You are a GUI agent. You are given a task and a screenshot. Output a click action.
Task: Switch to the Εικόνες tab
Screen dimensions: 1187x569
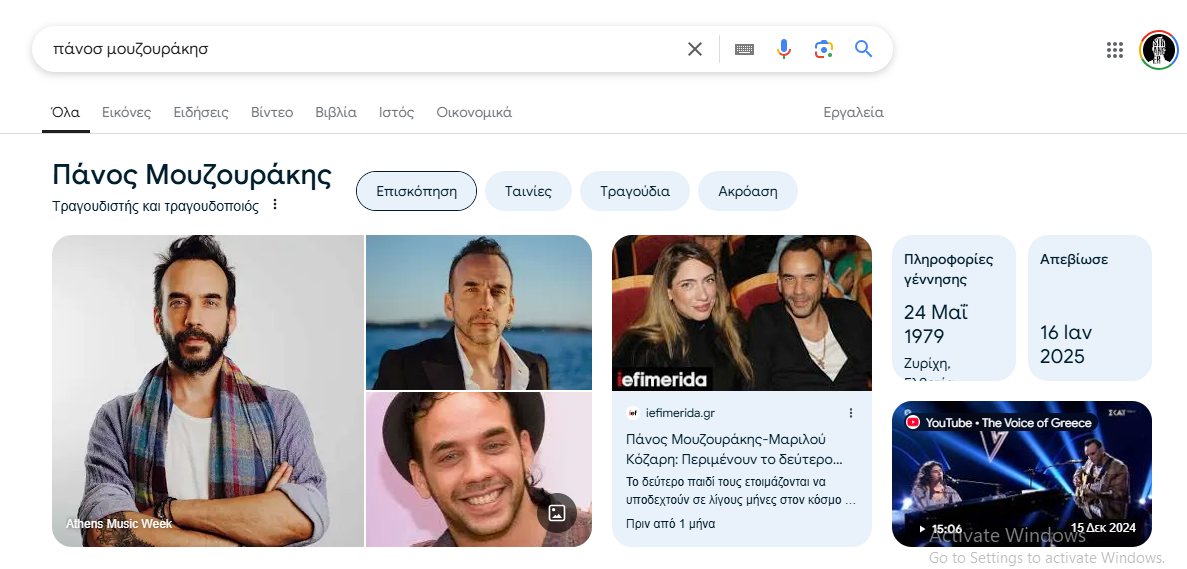pyautogui.click(x=126, y=112)
